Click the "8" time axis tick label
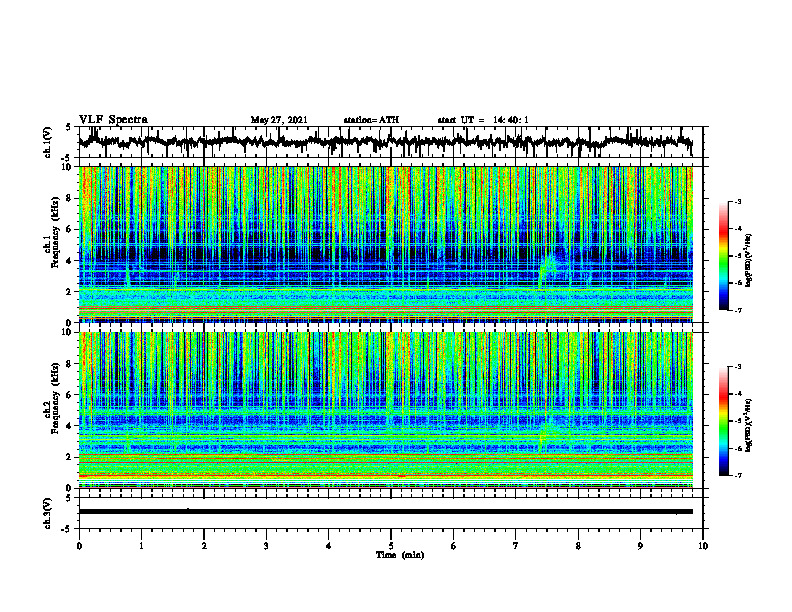 [578, 546]
